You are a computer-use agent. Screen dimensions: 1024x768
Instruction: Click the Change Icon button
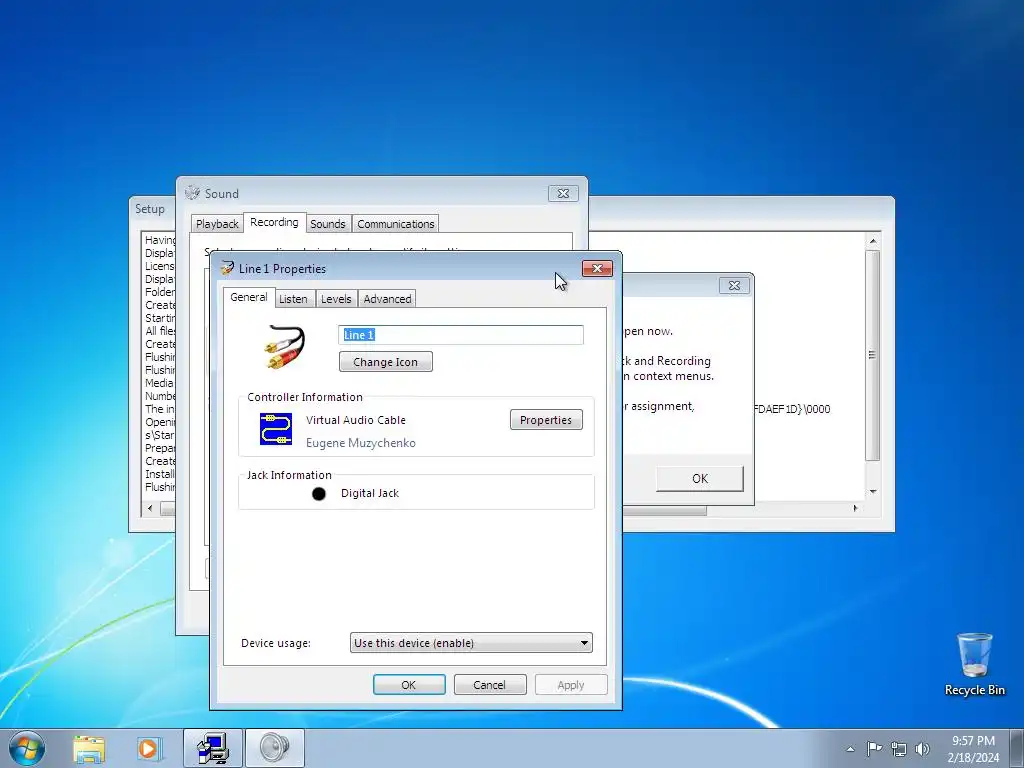tap(385, 362)
